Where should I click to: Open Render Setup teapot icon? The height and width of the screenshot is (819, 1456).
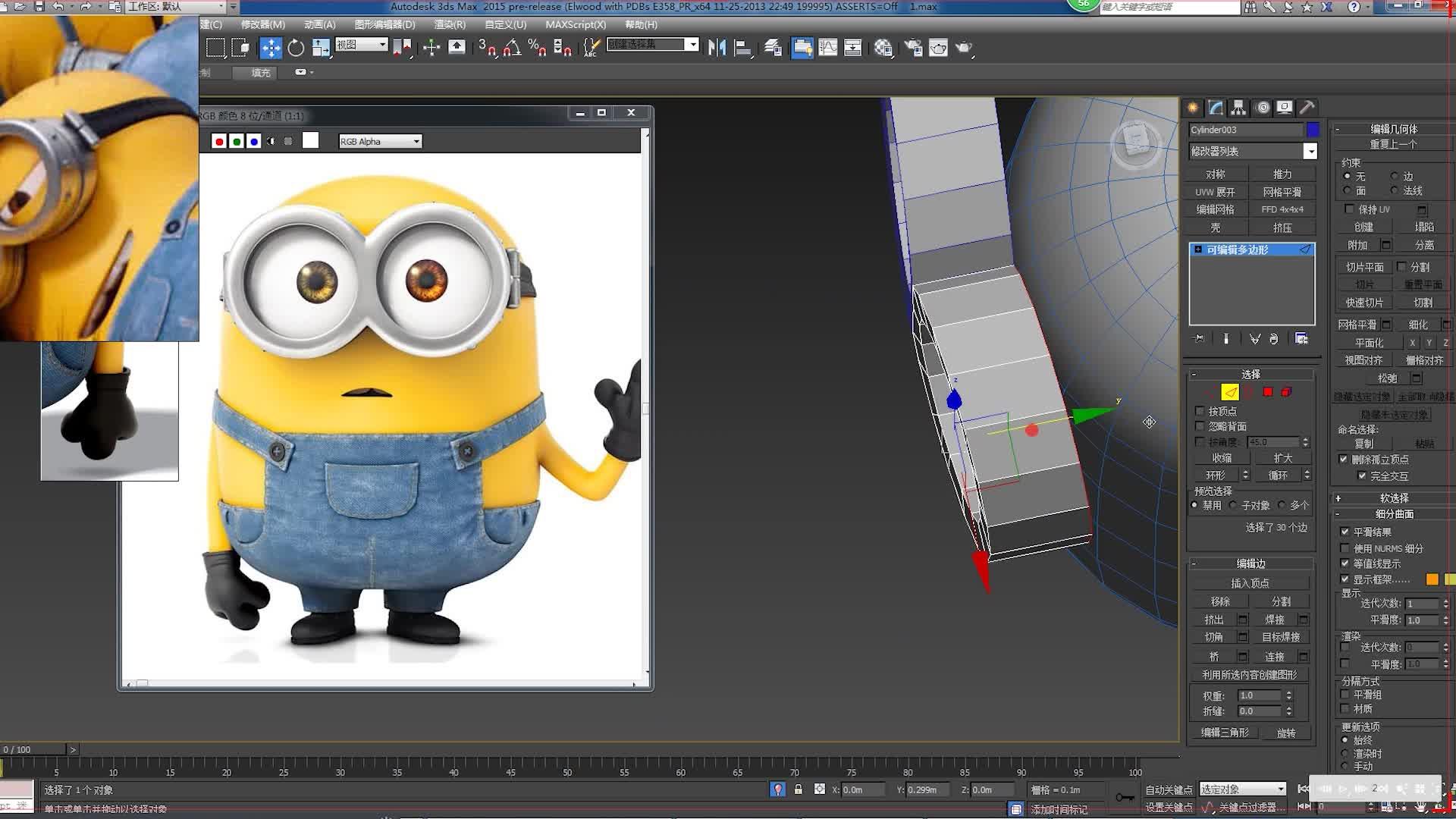(913, 48)
